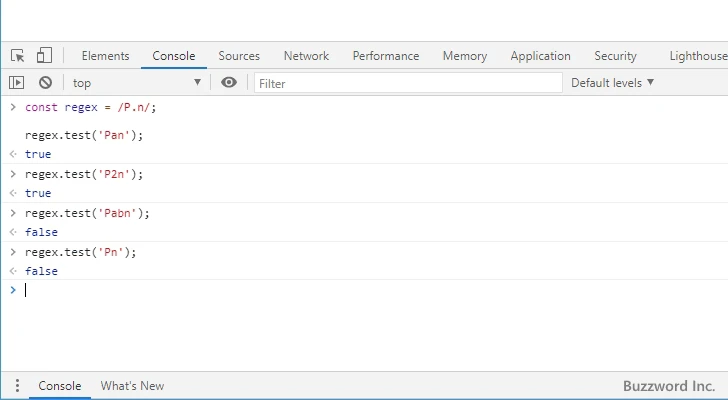Switch to the Memory tab
728x400 pixels.
pos(465,56)
